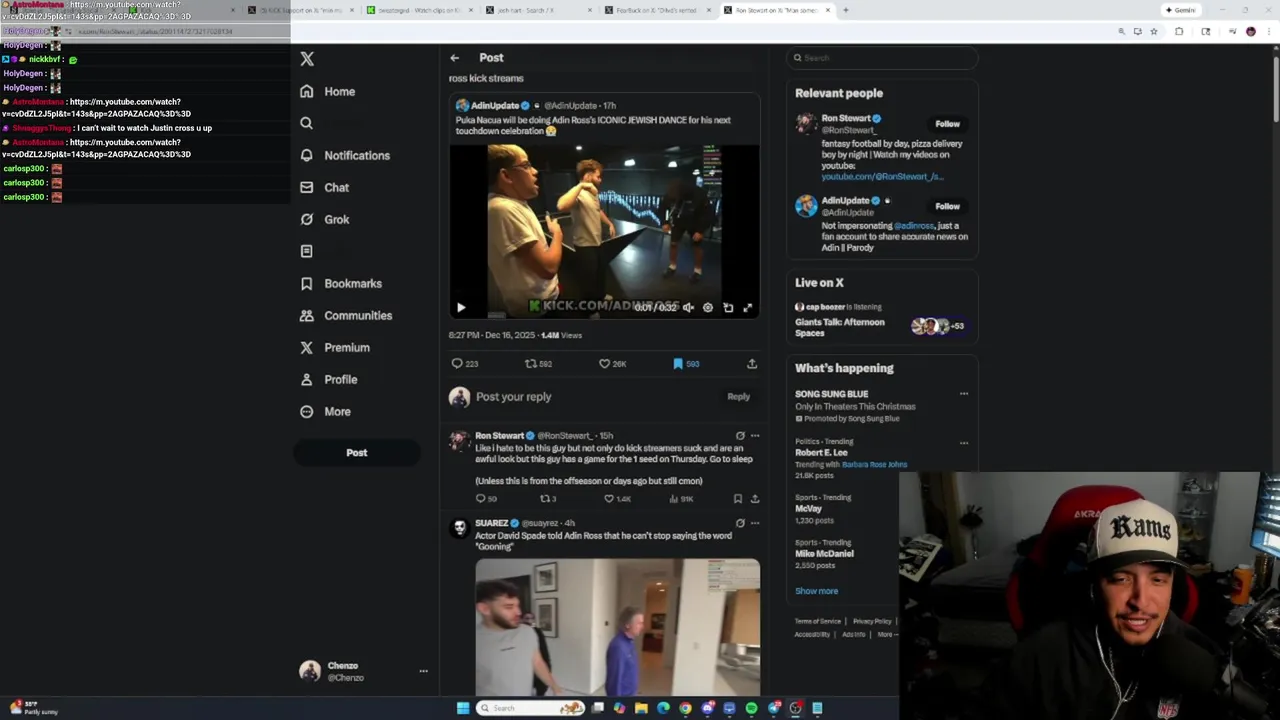Image resolution: width=1280 pixels, height=720 pixels.
Task: Bookmark Ron Stewart's reply
Action: (738, 498)
